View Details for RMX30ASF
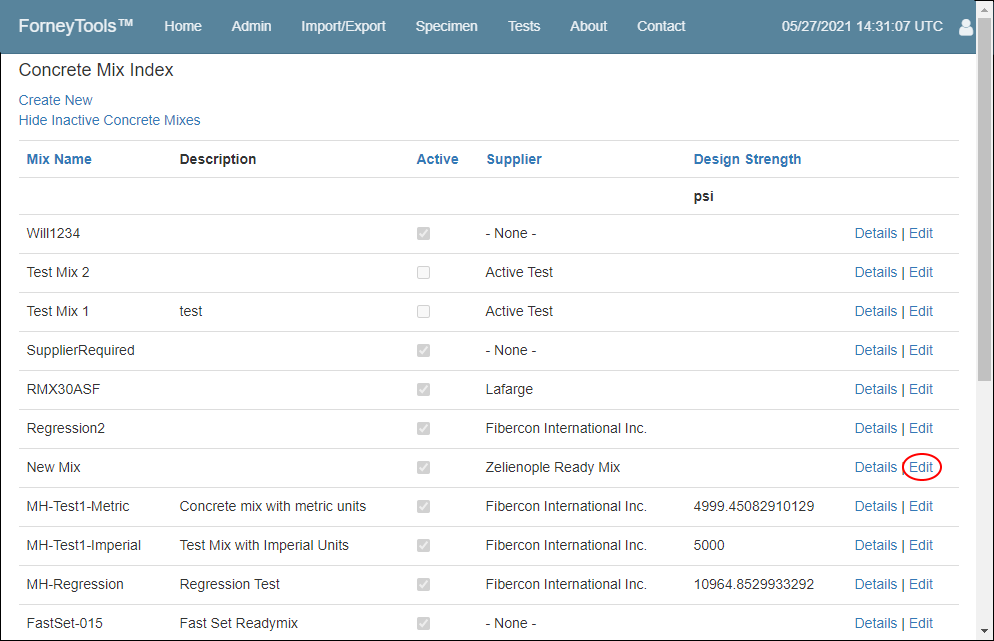This screenshot has height=641, width=994. (876, 389)
